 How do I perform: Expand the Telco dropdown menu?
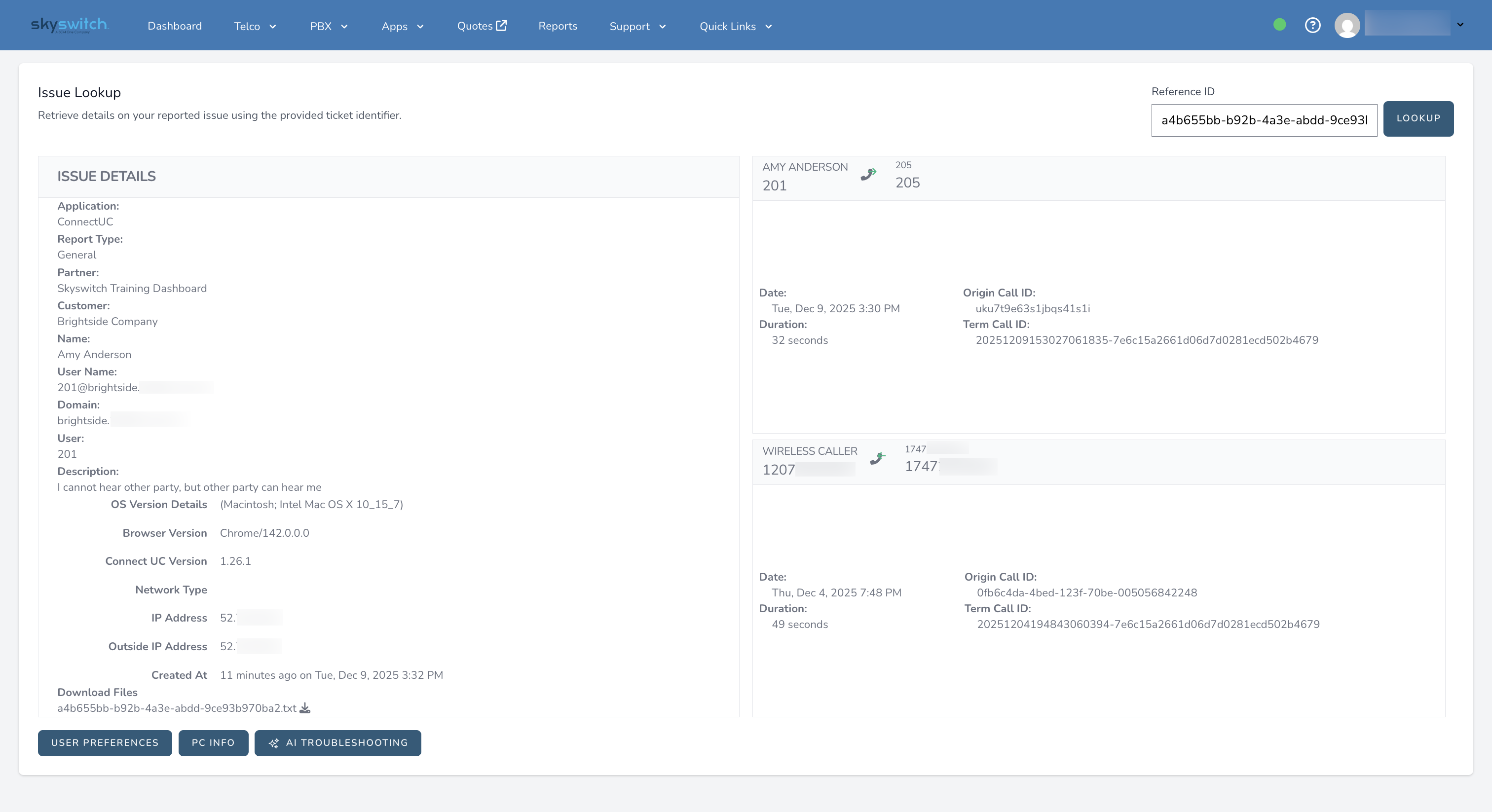coord(255,26)
